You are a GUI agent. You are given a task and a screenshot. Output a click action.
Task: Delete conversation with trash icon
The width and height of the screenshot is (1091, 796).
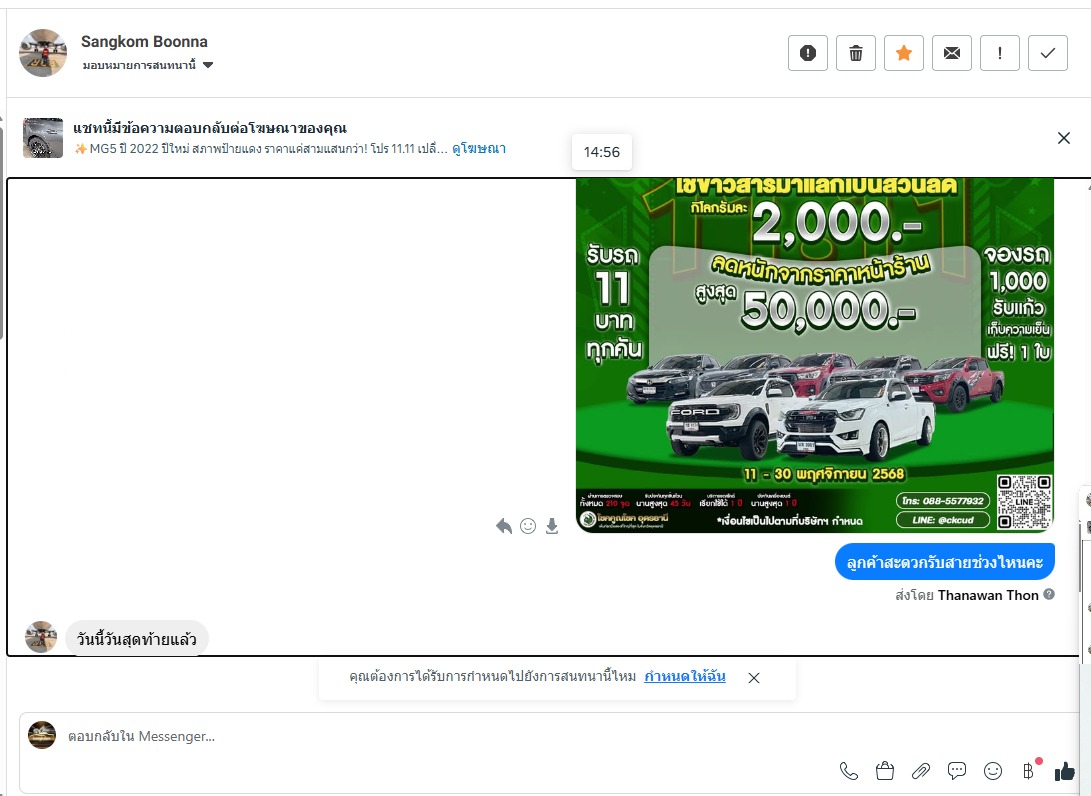(x=856, y=53)
